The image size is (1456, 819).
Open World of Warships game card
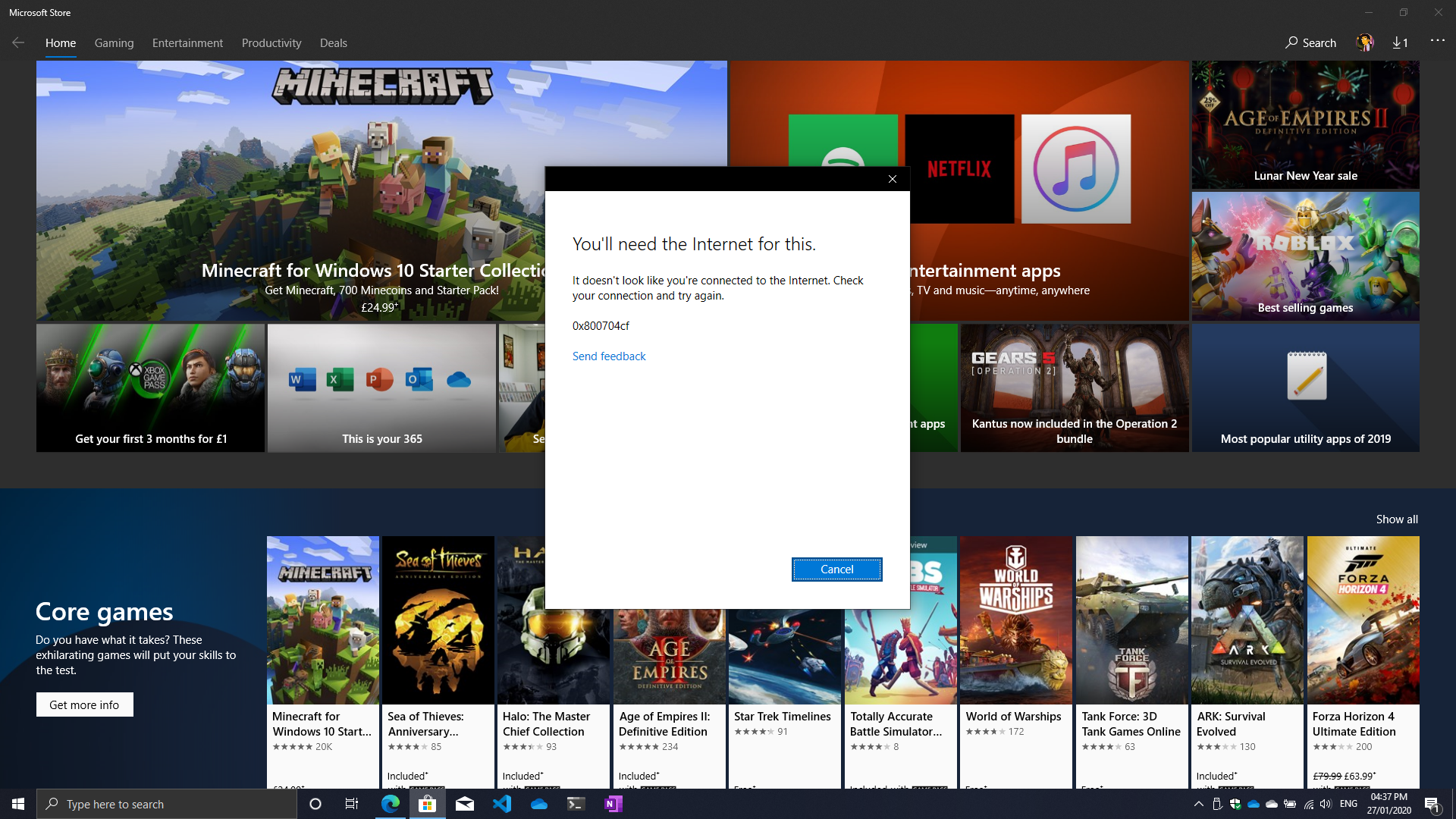(x=1016, y=662)
